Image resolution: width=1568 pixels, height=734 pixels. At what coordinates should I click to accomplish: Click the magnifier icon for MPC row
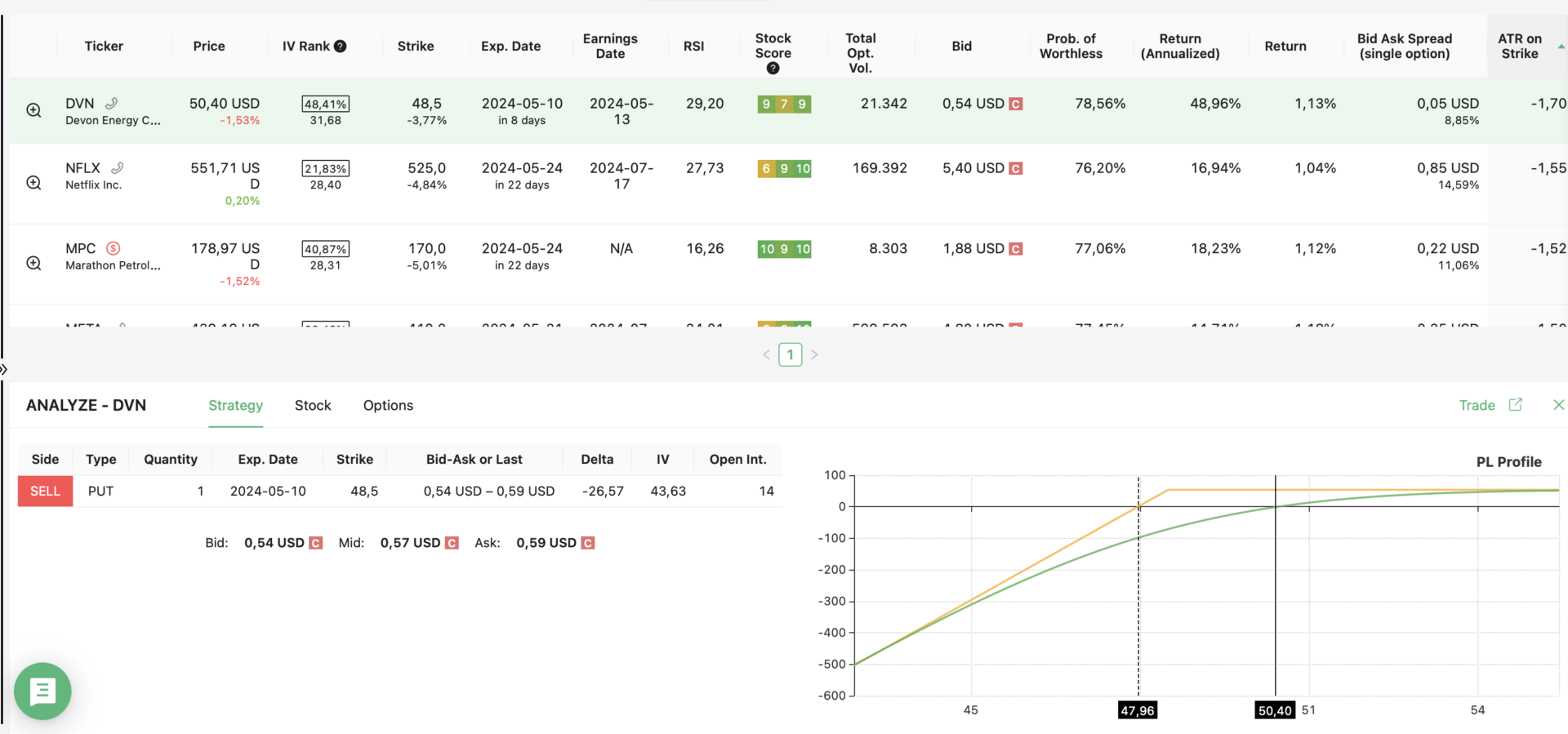[x=33, y=263]
